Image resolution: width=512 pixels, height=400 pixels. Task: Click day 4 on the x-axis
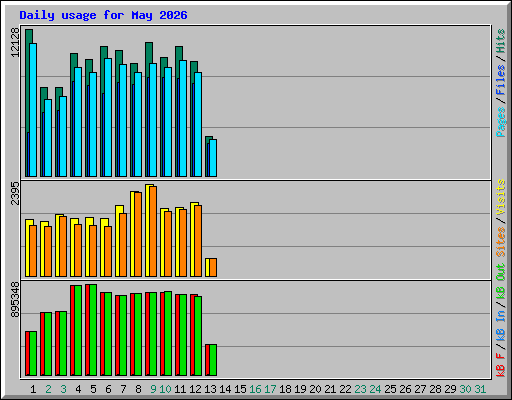tap(78, 389)
